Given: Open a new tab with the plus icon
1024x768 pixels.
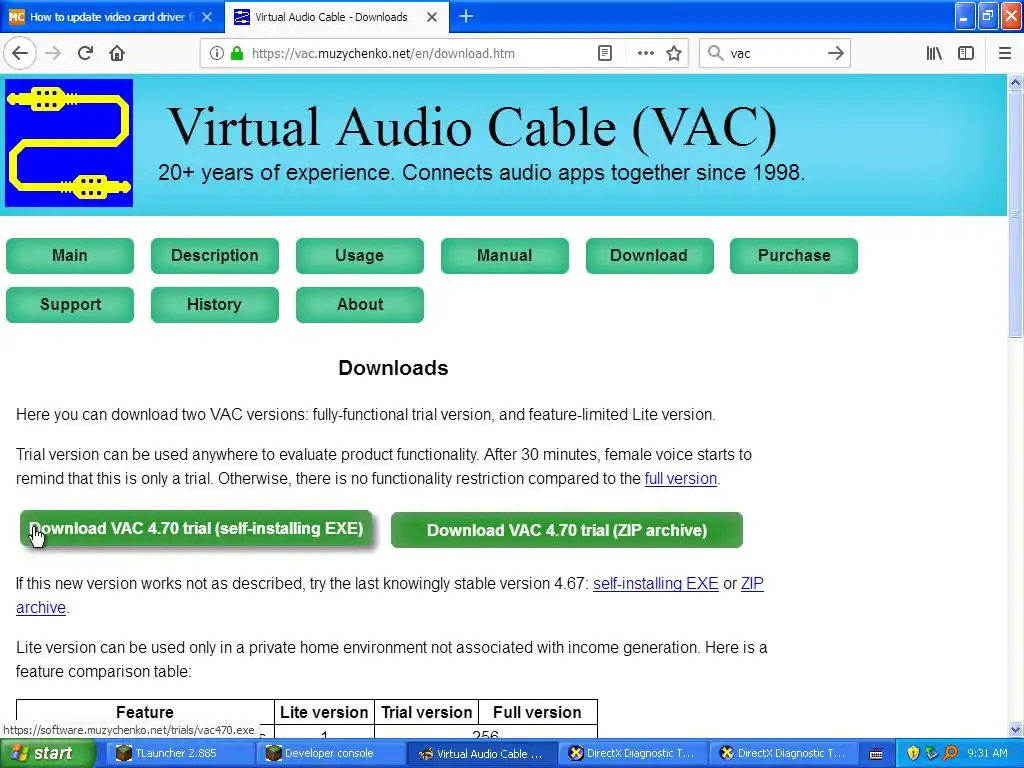Looking at the screenshot, I should pyautogui.click(x=466, y=16).
